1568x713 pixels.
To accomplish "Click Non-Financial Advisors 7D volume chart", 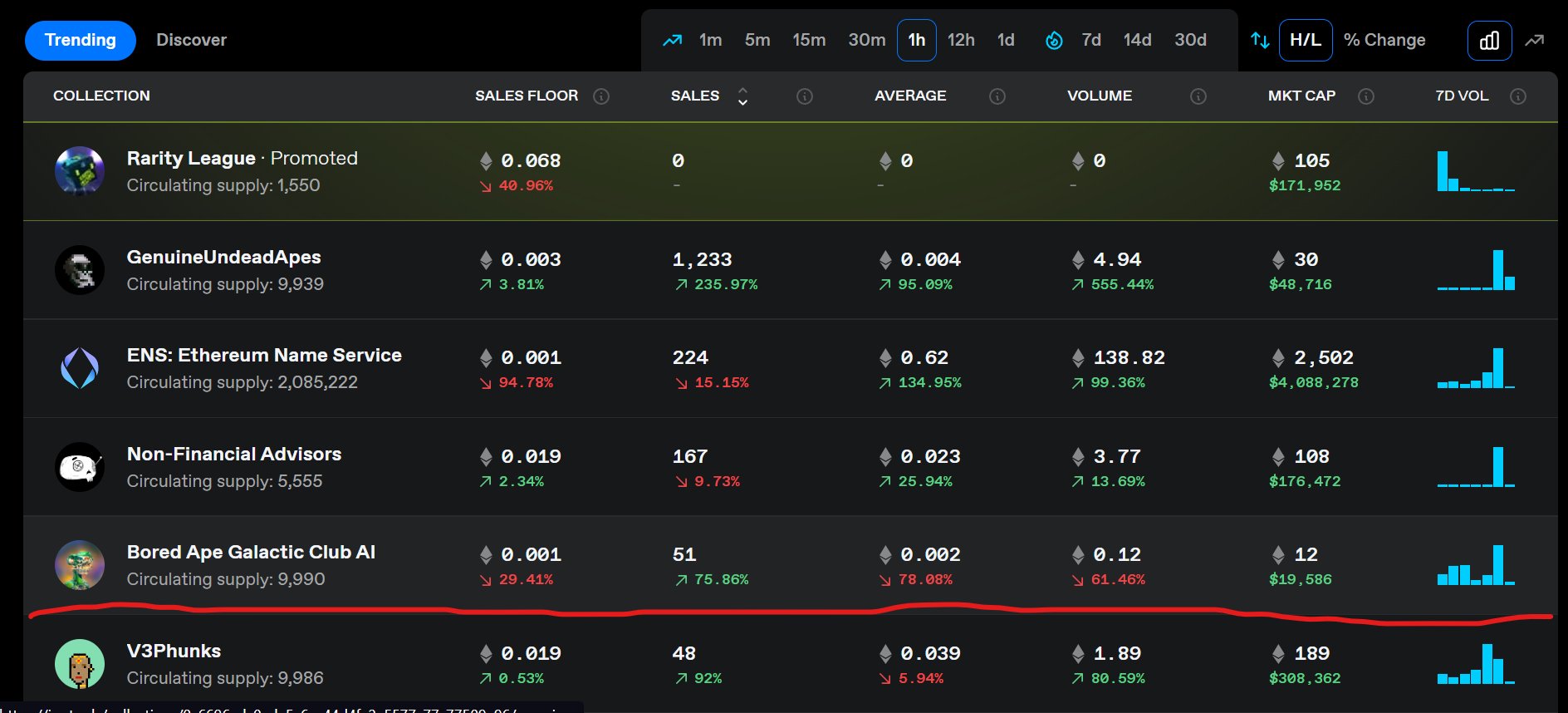I will tap(1476, 467).
